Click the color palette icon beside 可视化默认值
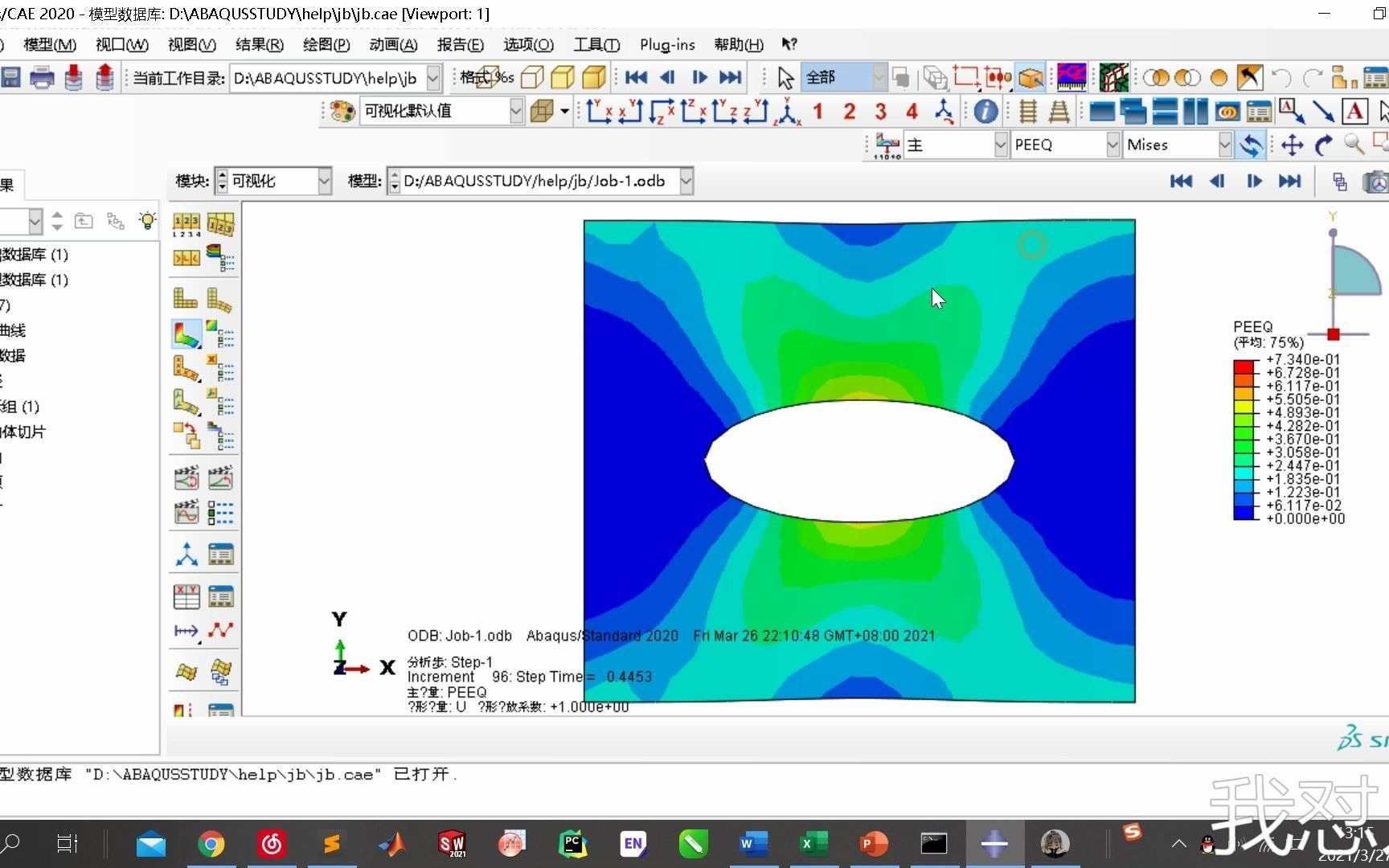1389x868 pixels. pos(342,111)
